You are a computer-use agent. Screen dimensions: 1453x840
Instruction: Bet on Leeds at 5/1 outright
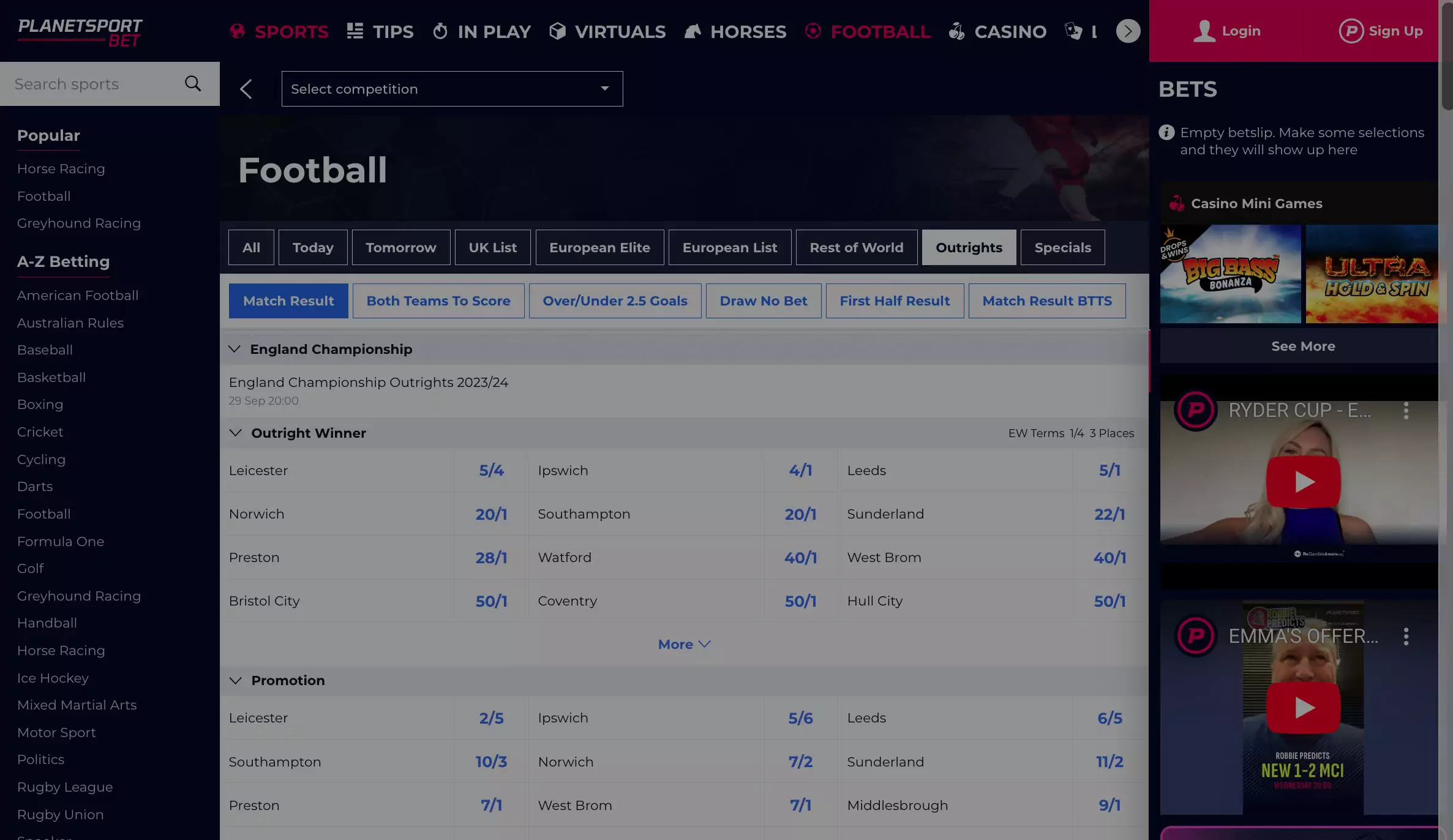(x=1109, y=470)
